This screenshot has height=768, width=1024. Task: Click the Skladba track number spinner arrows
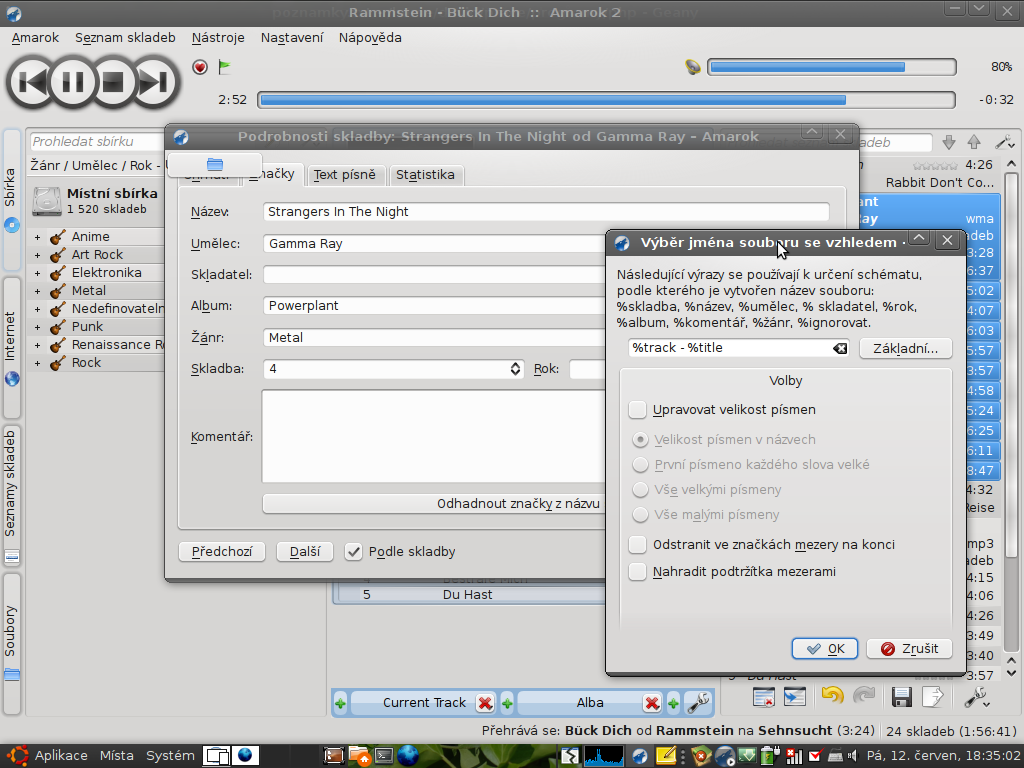click(x=515, y=369)
